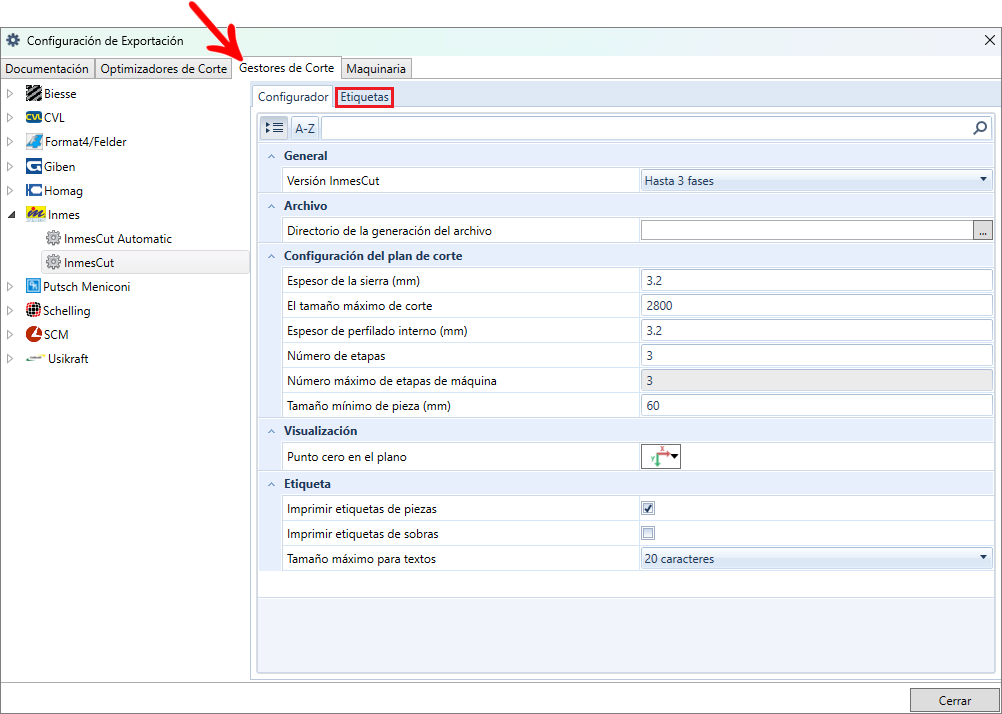Select the Configurador sub-tab

293,97
